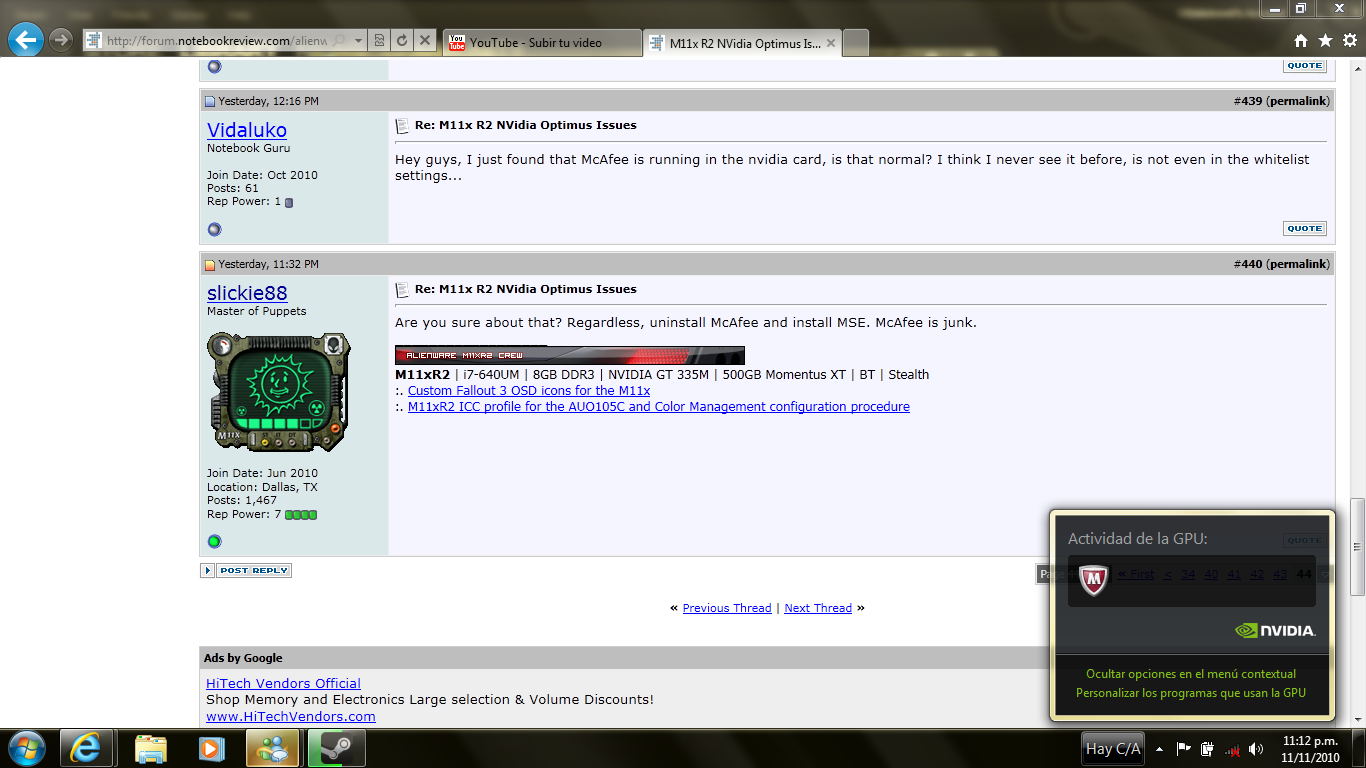Open the Internet Explorer Tools gear menu
Image resolution: width=1366 pixels, height=768 pixels.
[x=1349, y=41]
